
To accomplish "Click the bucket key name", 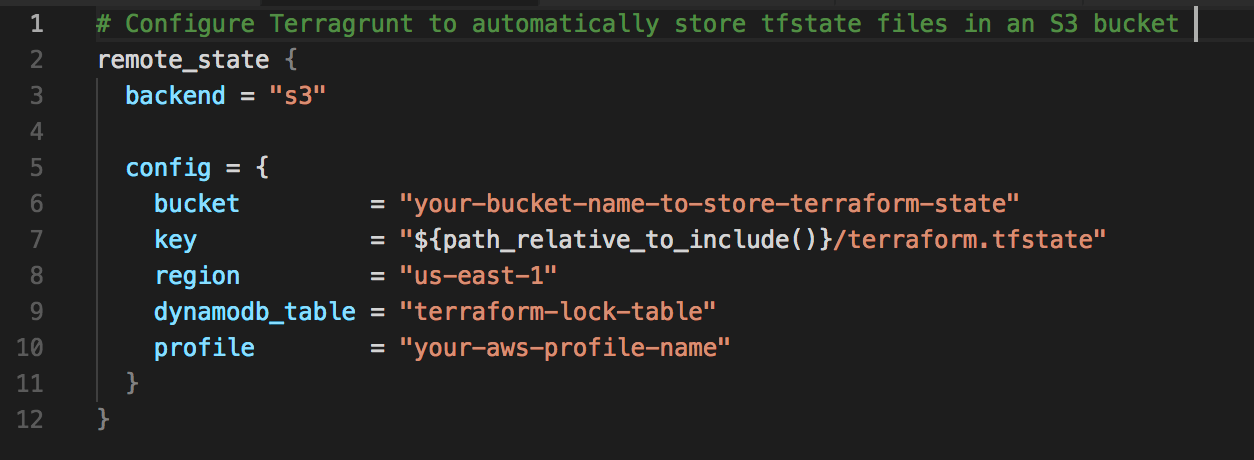I will click(x=197, y=204).
